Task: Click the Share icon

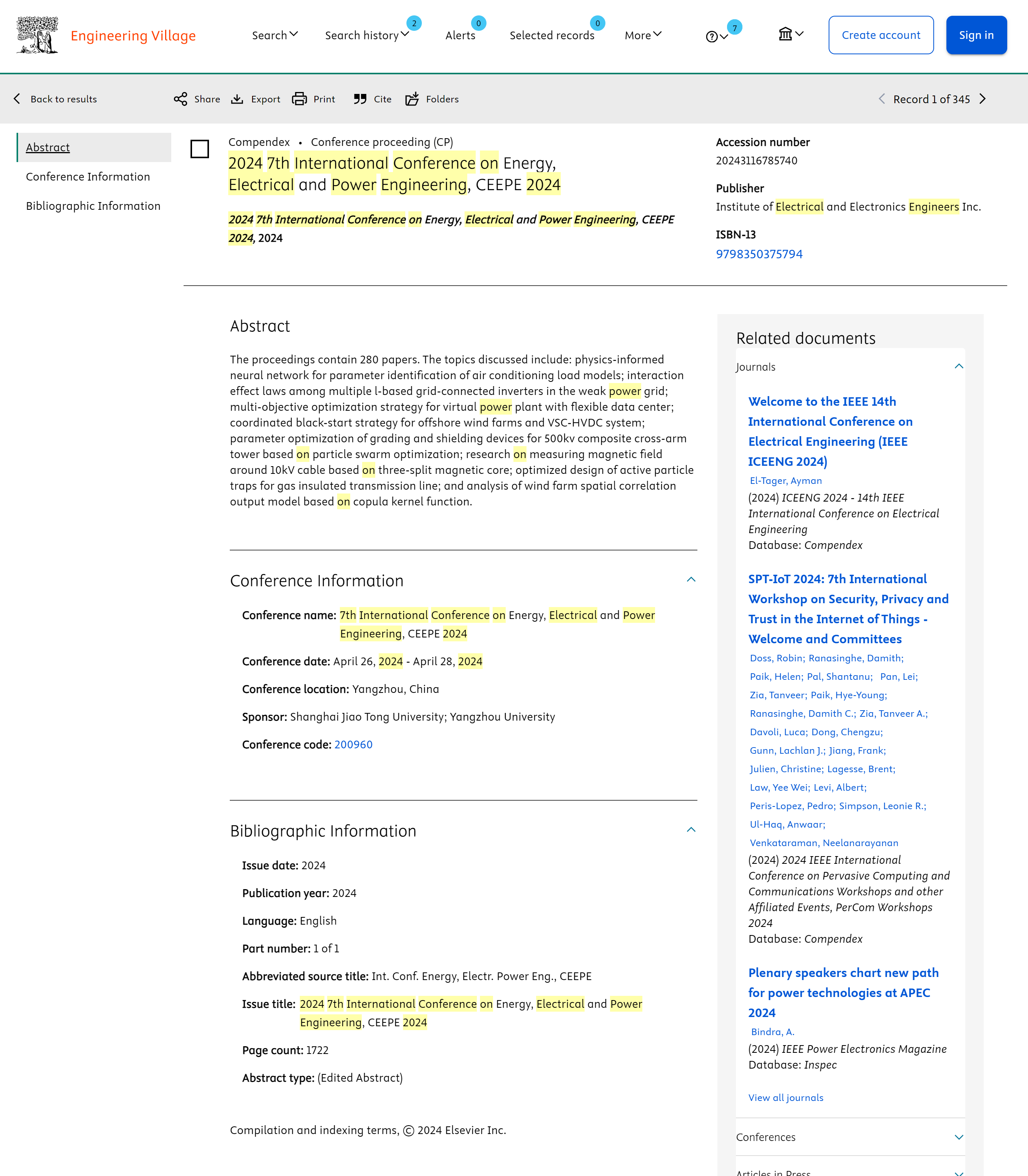Action: pyautogui.click(x=180, y=99)
